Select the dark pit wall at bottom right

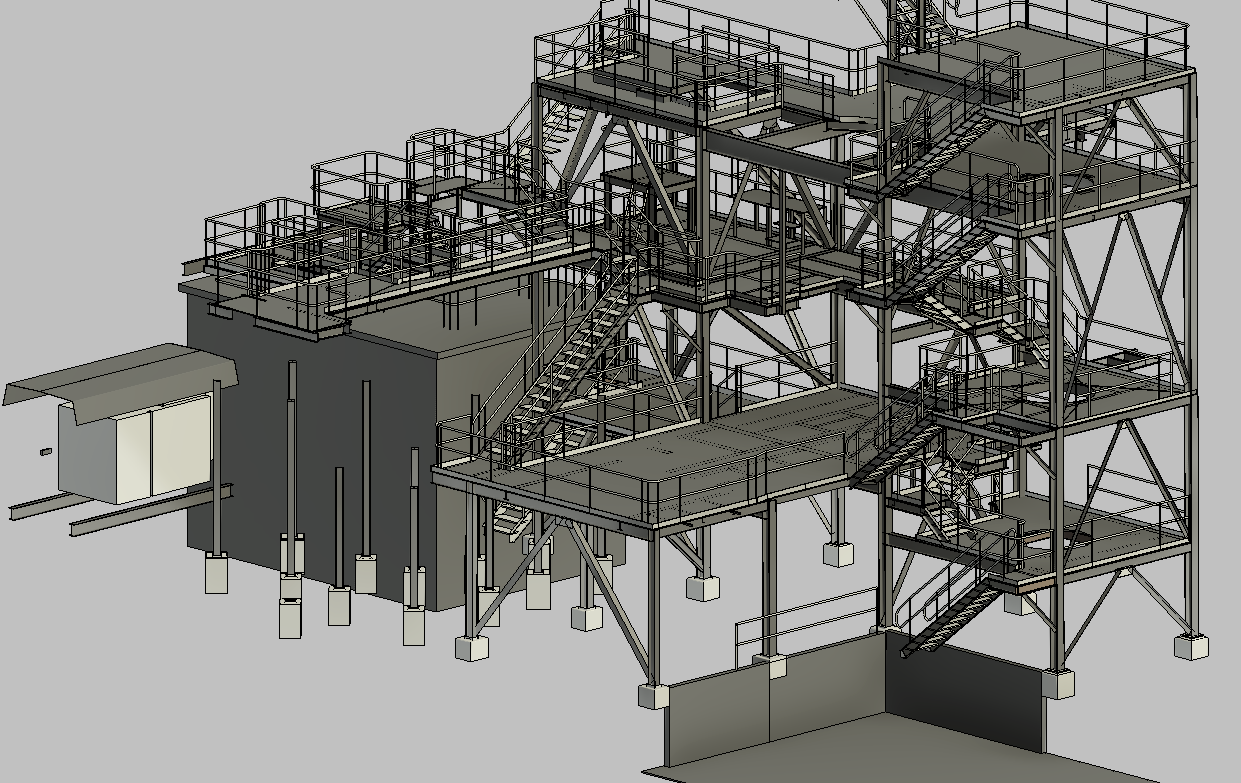[x=960, y=690]
